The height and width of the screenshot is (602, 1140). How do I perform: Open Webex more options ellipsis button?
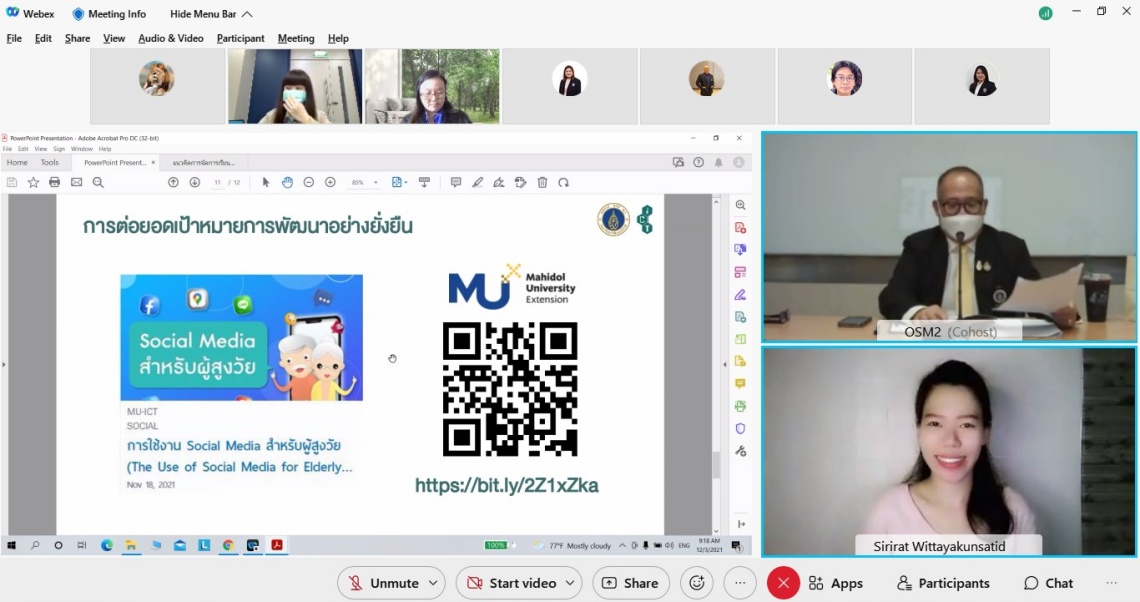click(740, 583)
